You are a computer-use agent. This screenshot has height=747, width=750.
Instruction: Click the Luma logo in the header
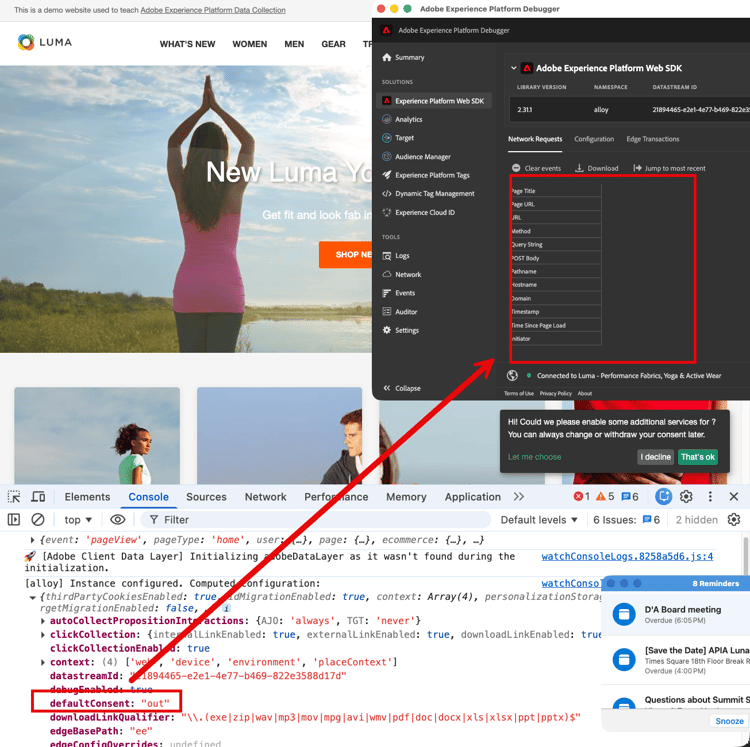pos(45,43)
